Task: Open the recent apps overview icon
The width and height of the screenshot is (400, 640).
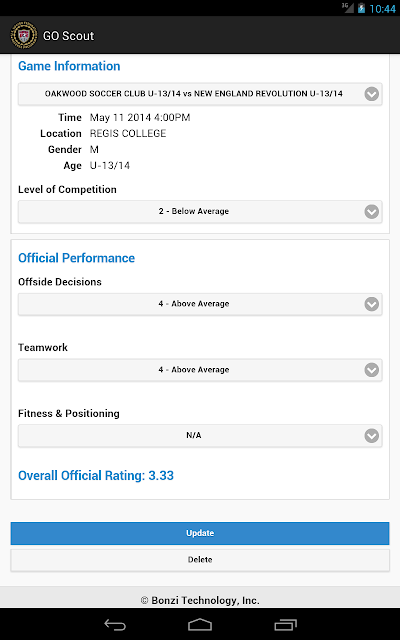Action: point(285,624)
